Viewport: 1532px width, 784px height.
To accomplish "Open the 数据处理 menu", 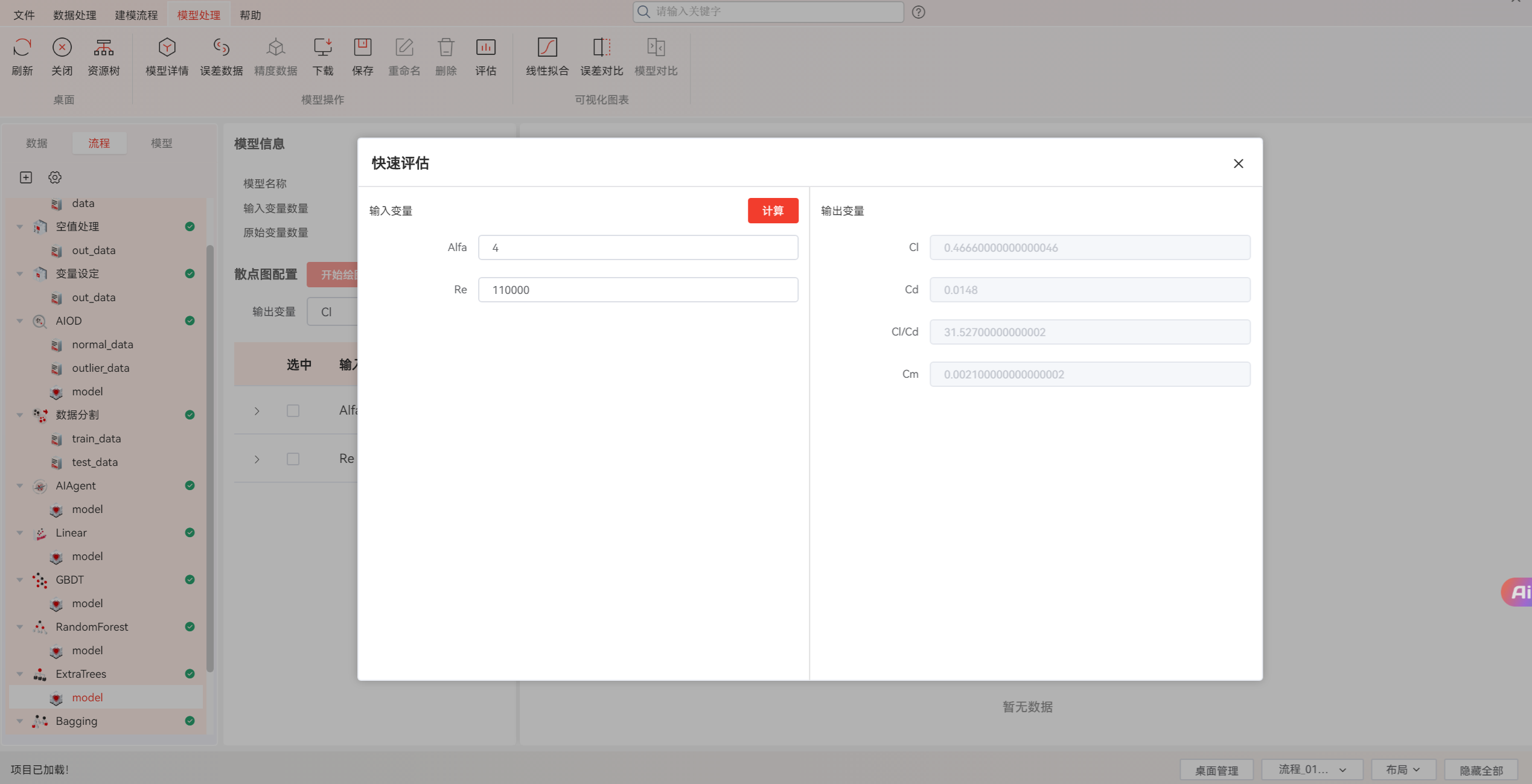I will (x=74, y=15).
